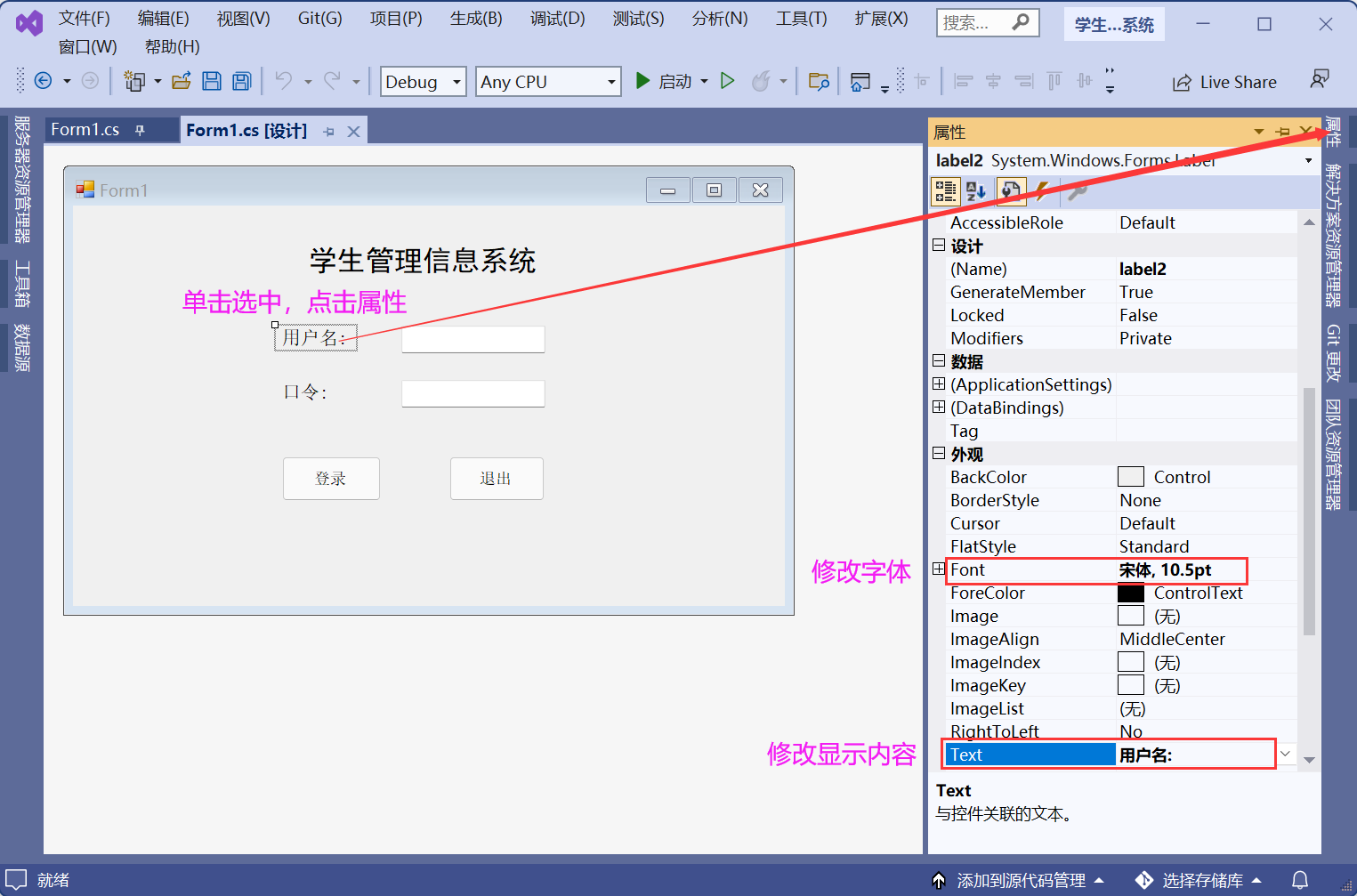
Task: Expand the (ApplicationSettings) property node
Action: [939, 383]
